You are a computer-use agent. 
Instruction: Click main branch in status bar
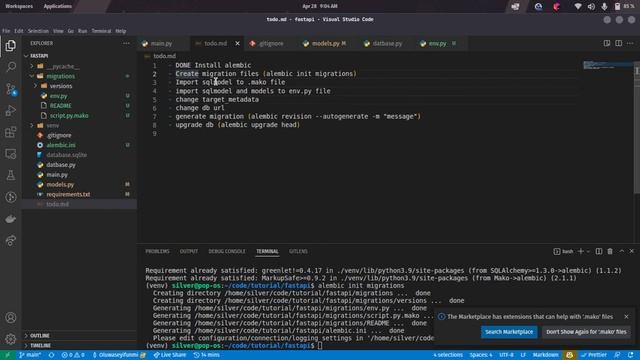tap(30, 355)
